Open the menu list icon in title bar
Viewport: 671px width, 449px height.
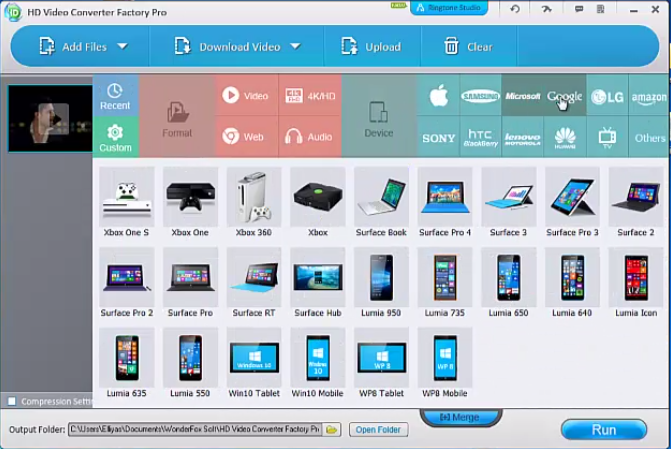[x=600, y=9]
